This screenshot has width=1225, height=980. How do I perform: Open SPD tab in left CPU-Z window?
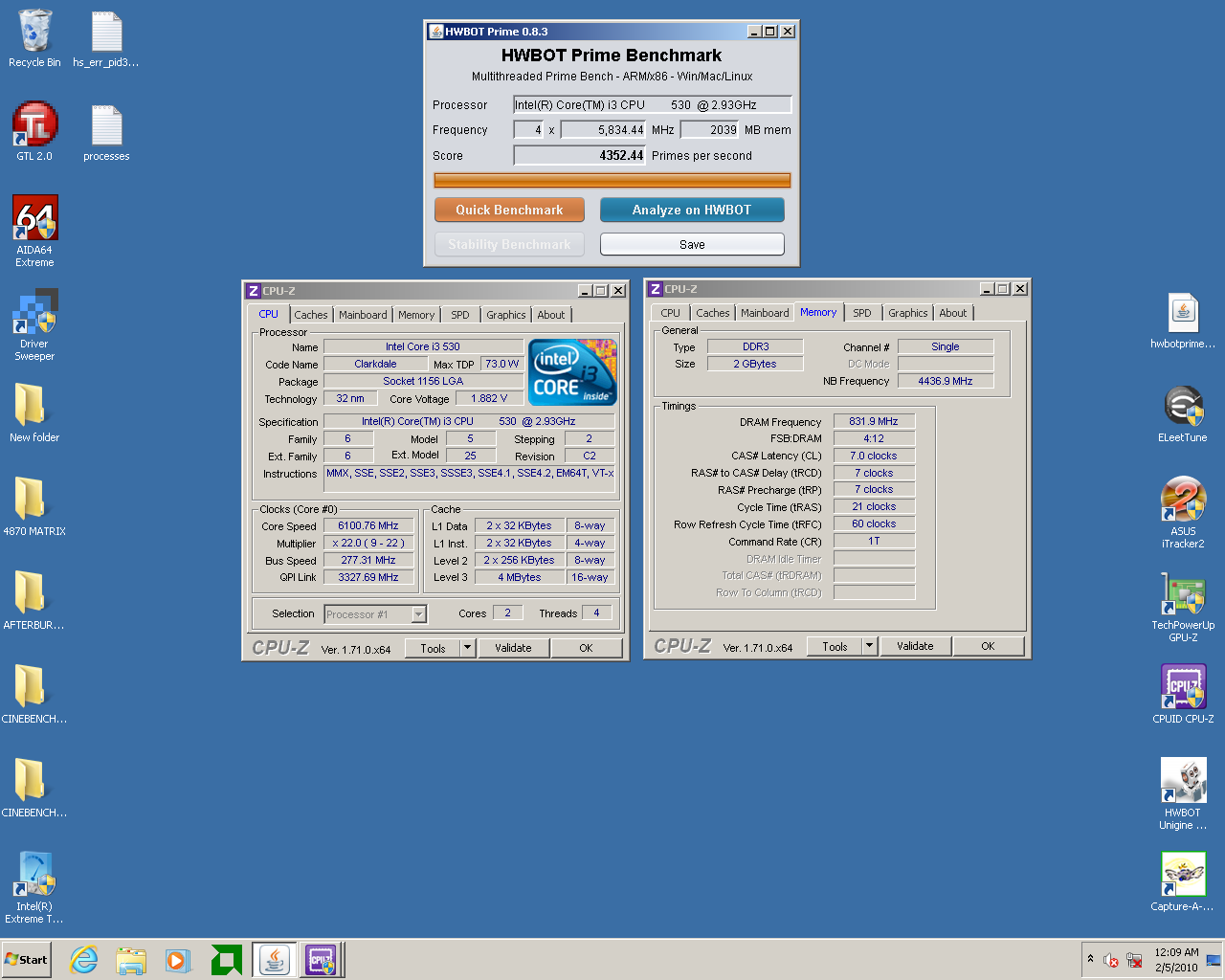click(460, 315)
